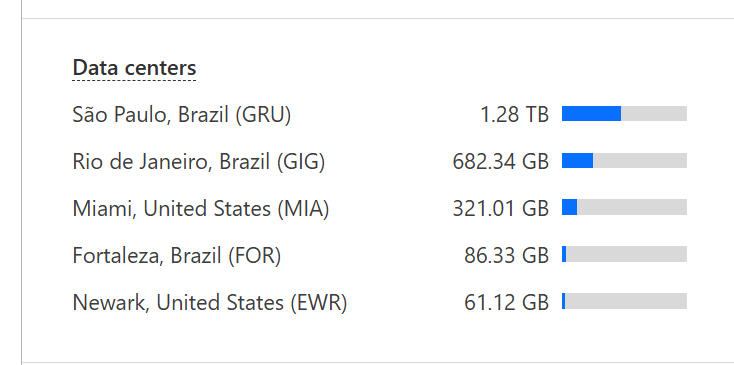
Task: Click the 61.12 GB traffic value
Action: [506, 302]
